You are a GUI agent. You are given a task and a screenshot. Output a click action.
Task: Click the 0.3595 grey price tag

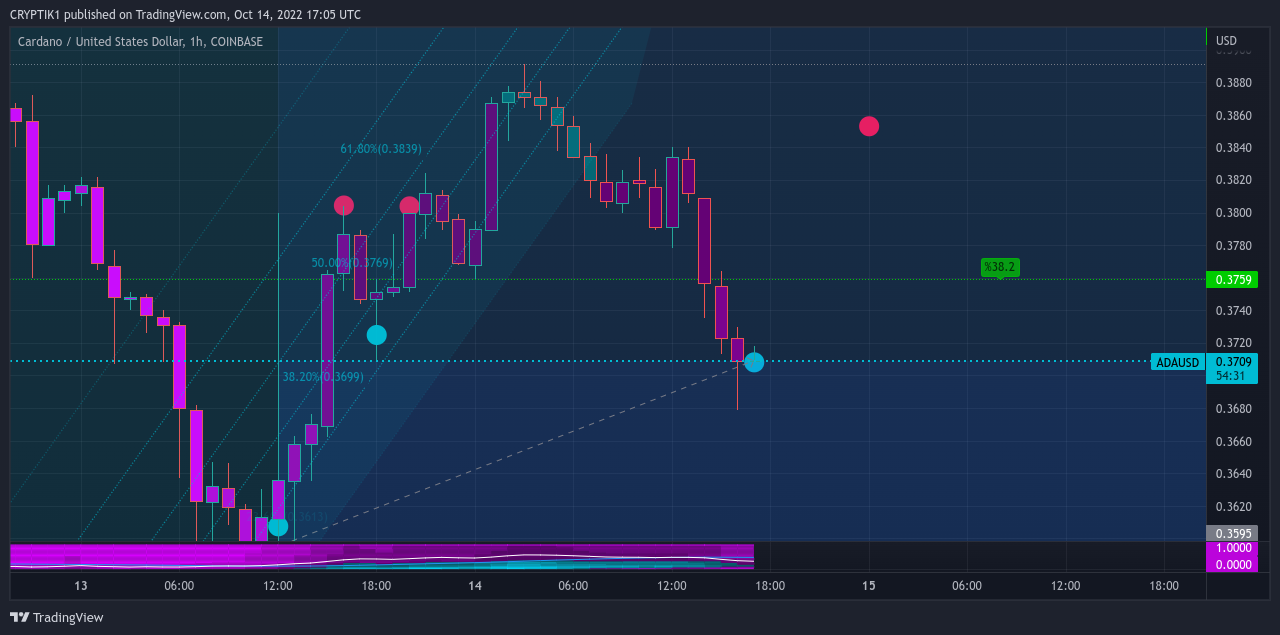pyautogui.click(x=1231, y=533)
